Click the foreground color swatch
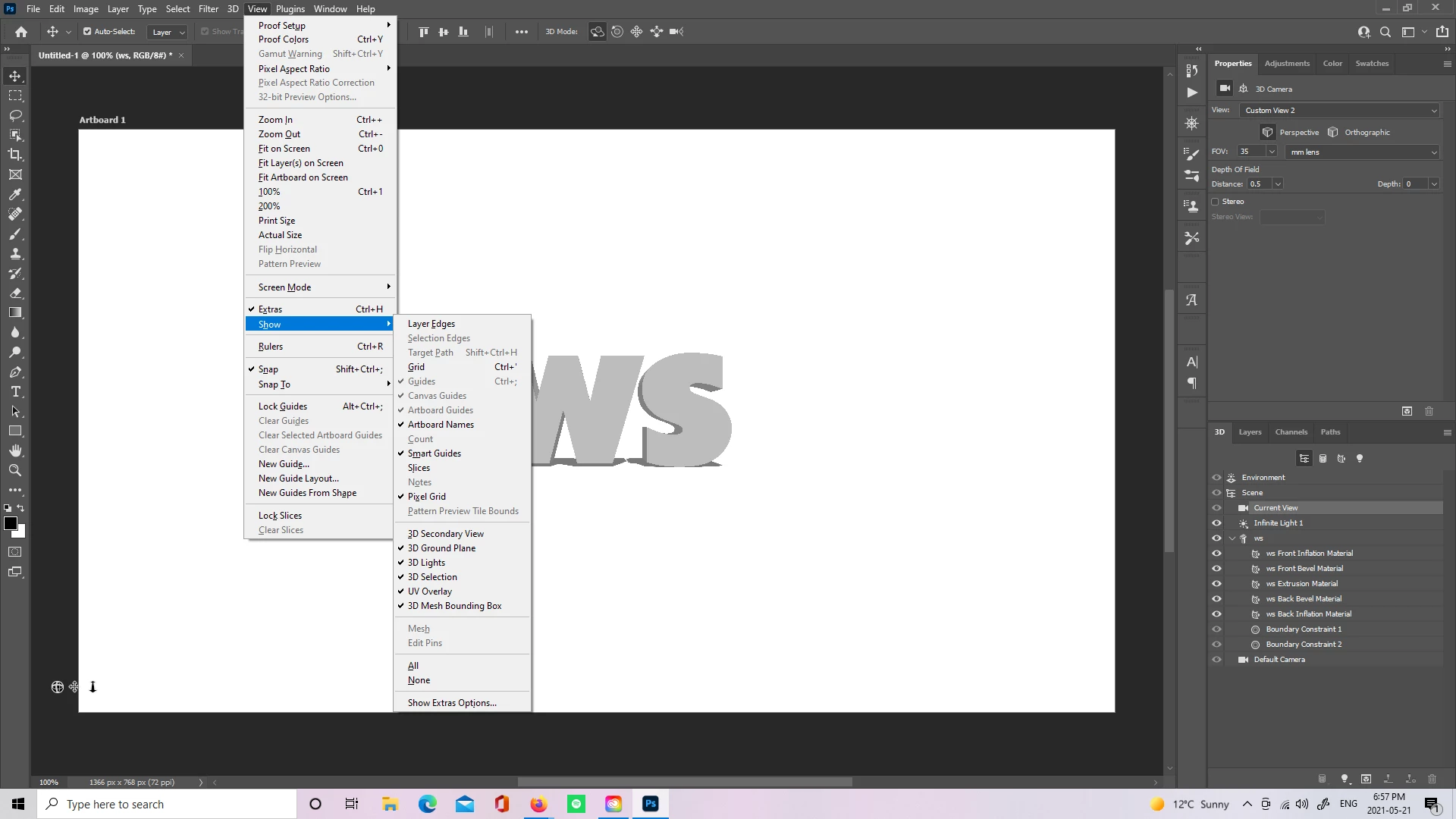 coord(11,523)
